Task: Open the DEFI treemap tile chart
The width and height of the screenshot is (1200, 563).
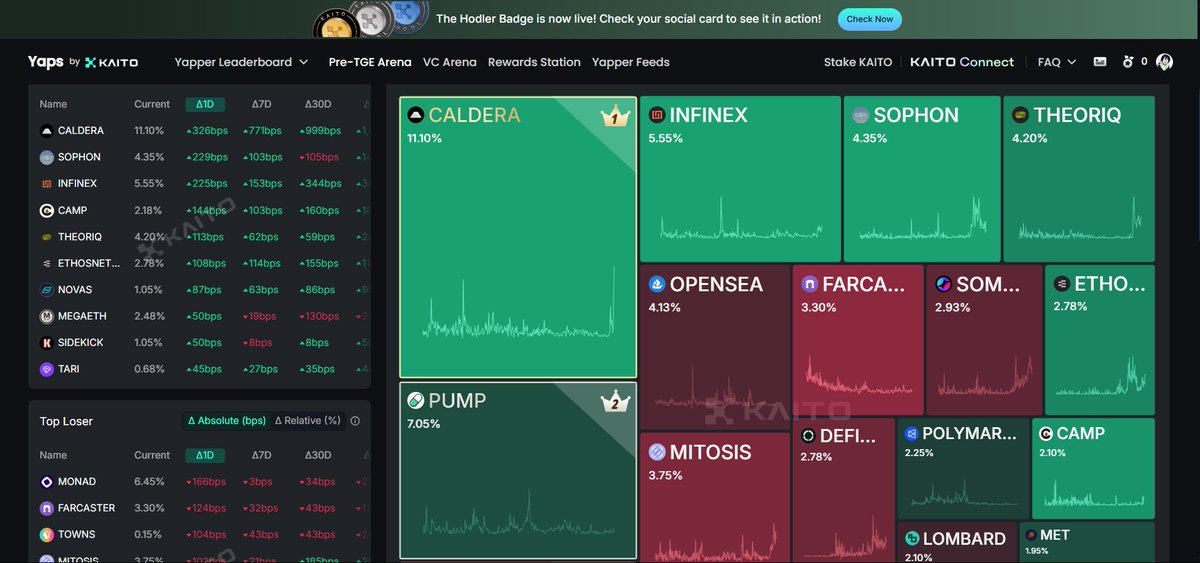Action: coord(844,492)
